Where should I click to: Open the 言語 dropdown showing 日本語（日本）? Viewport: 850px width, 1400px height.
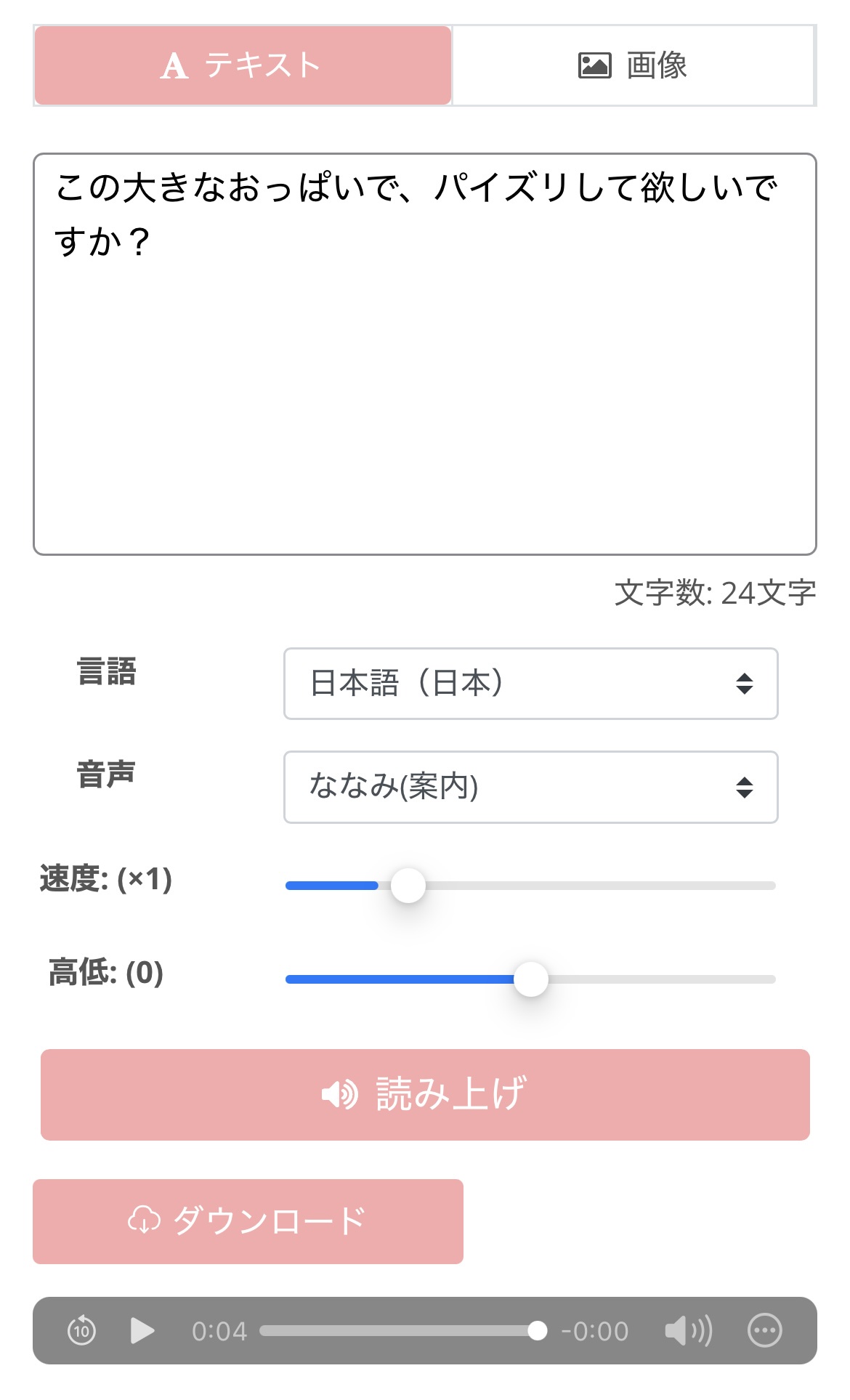pyautogui.click(x=530, y=684)
